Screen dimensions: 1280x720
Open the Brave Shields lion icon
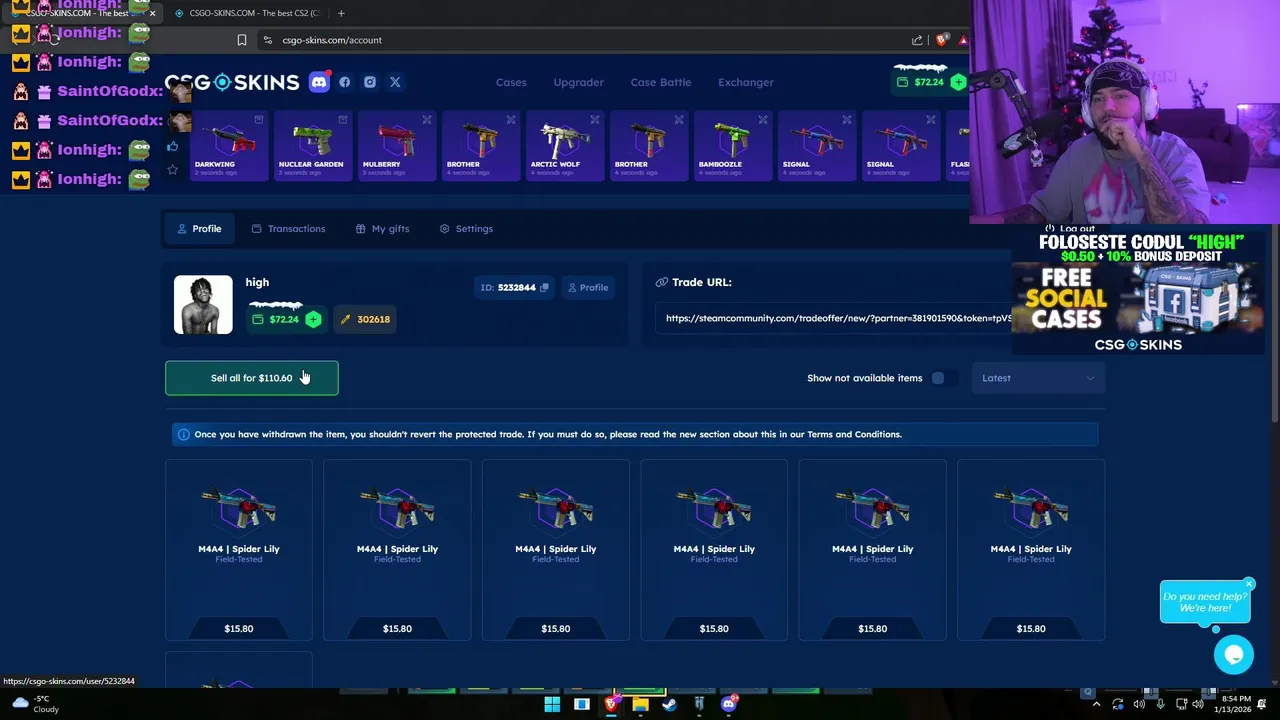coord(941,40)
